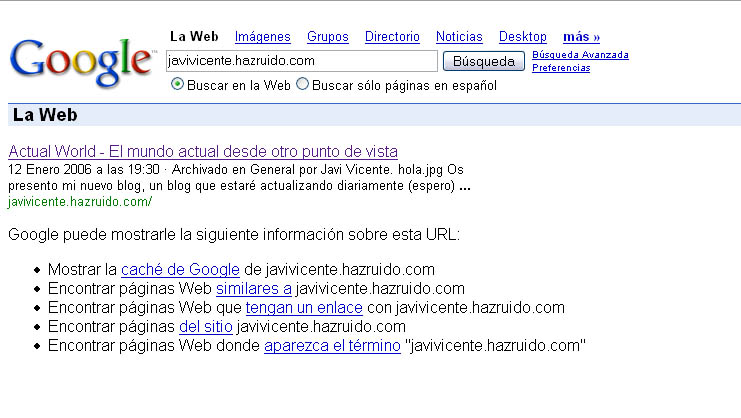Select Buscar sólo páginas en español radio

pos(302,85)
